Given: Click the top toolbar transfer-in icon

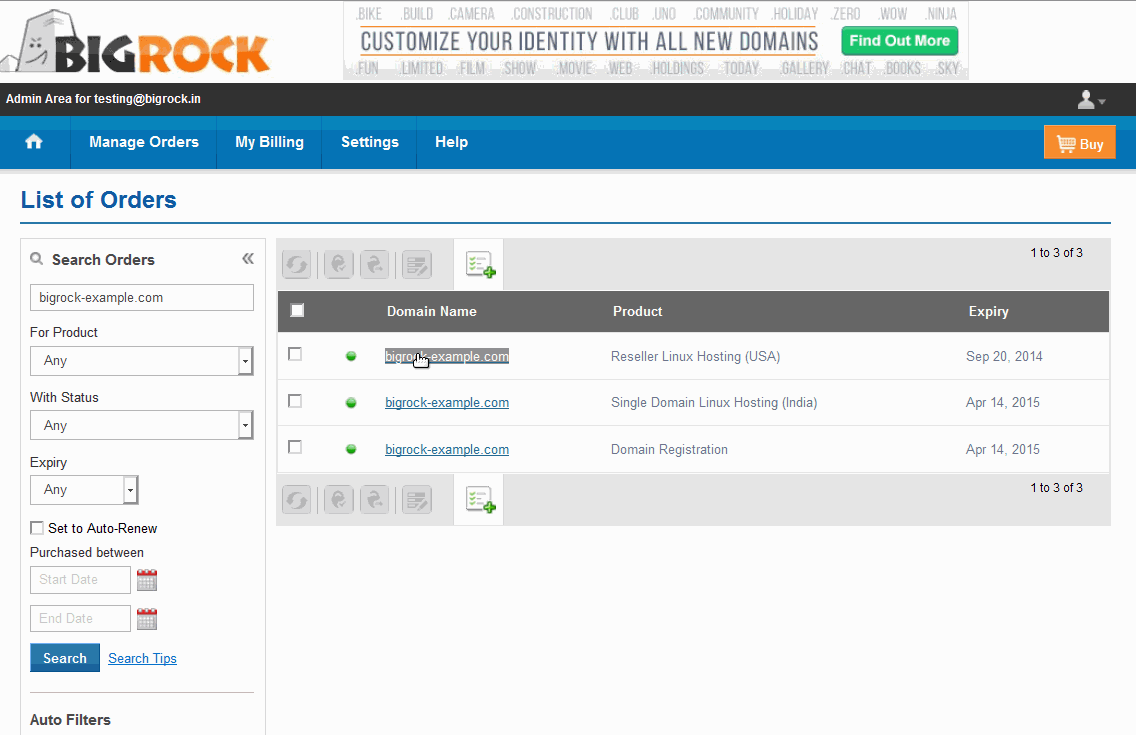Looking at the screenshot, I should [338, 265].
